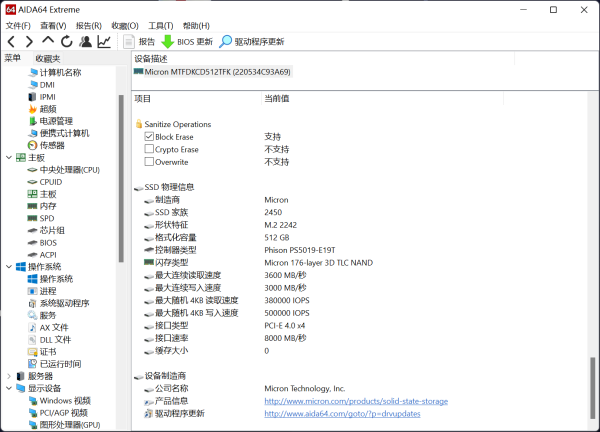This screenshot has height=432, width=600.
Task: Open the user profile toolbar icon
Action: (x=85, y=41)
